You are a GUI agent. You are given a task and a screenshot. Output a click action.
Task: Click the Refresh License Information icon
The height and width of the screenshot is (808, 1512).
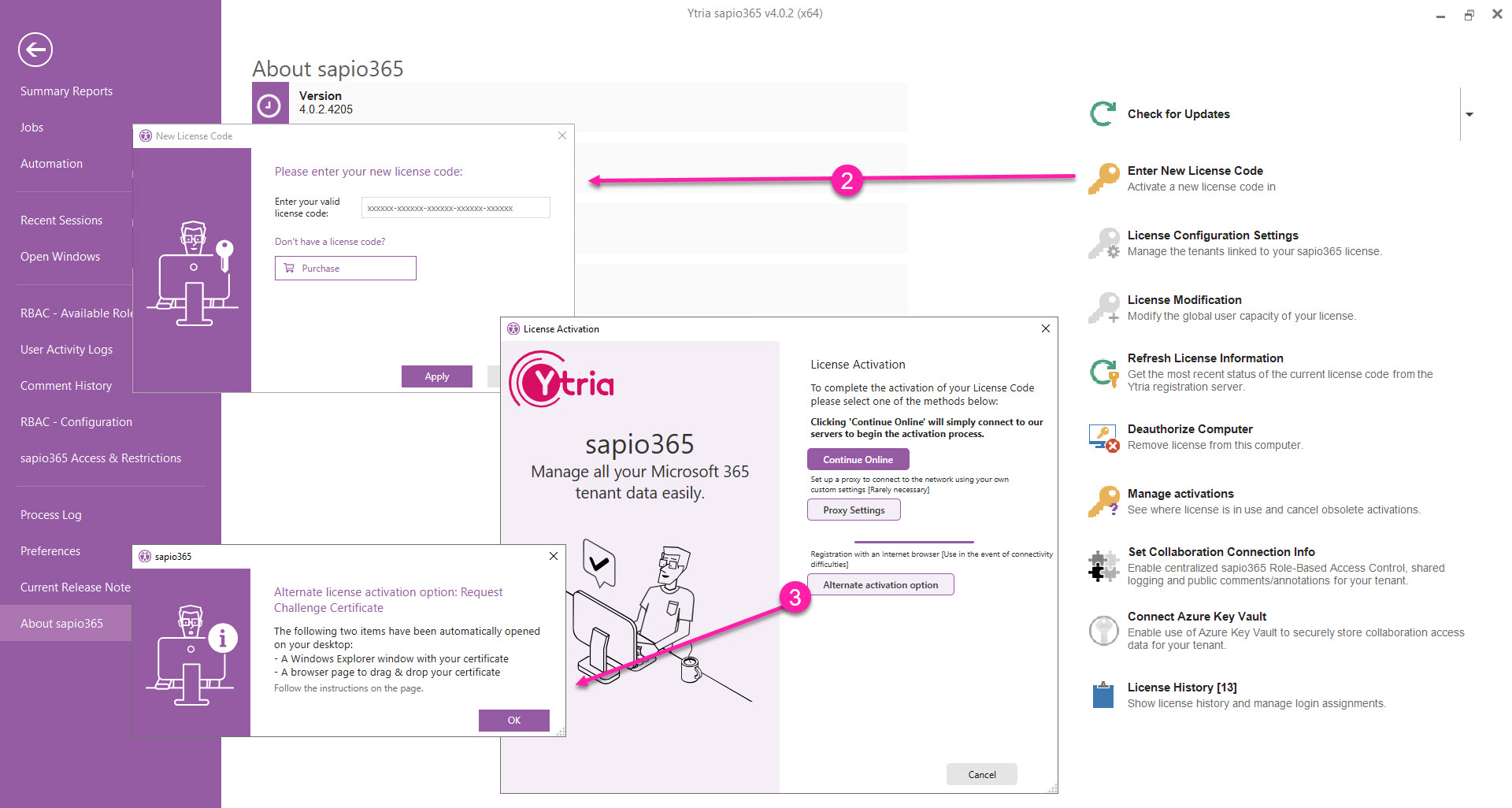1104,372
